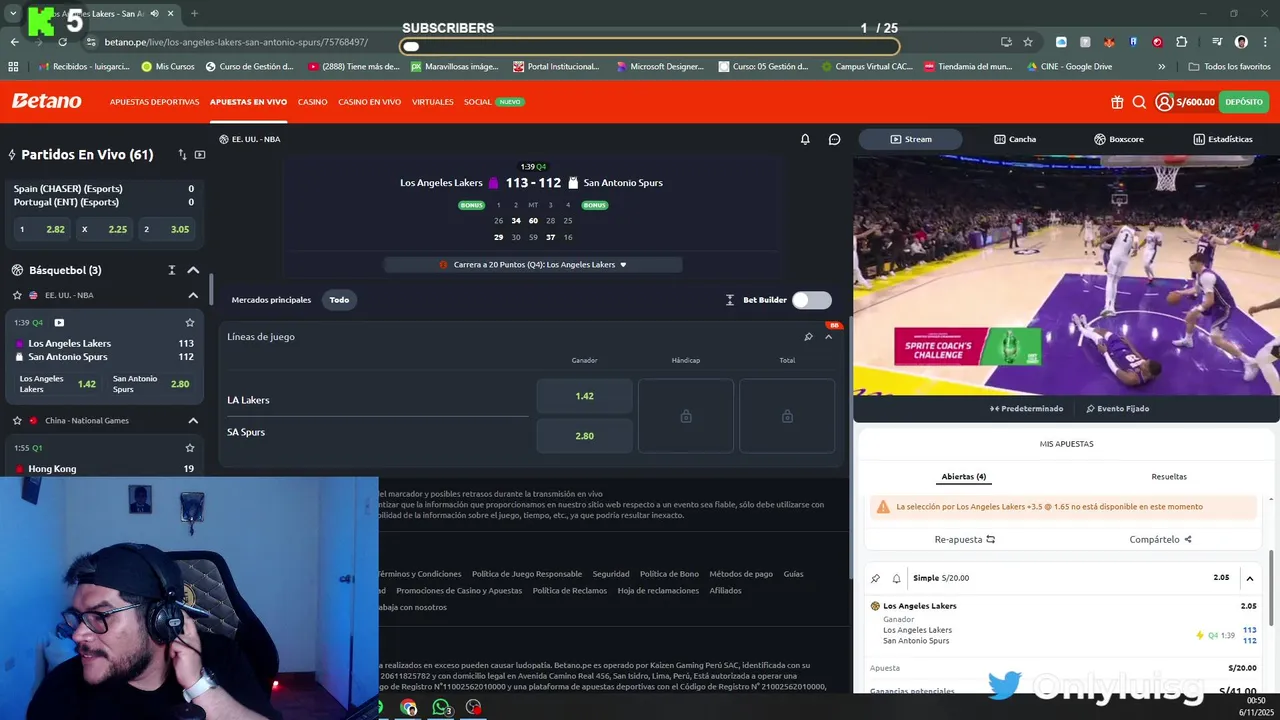
Task: Collapse the China - National Games league
Action: point(193,420)
